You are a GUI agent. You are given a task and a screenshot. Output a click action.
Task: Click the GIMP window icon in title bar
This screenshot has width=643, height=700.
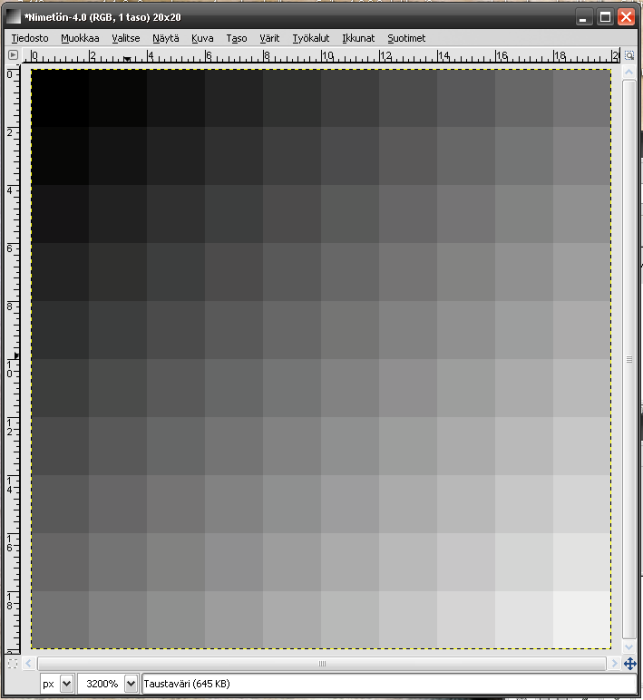[x=13, y=17]
